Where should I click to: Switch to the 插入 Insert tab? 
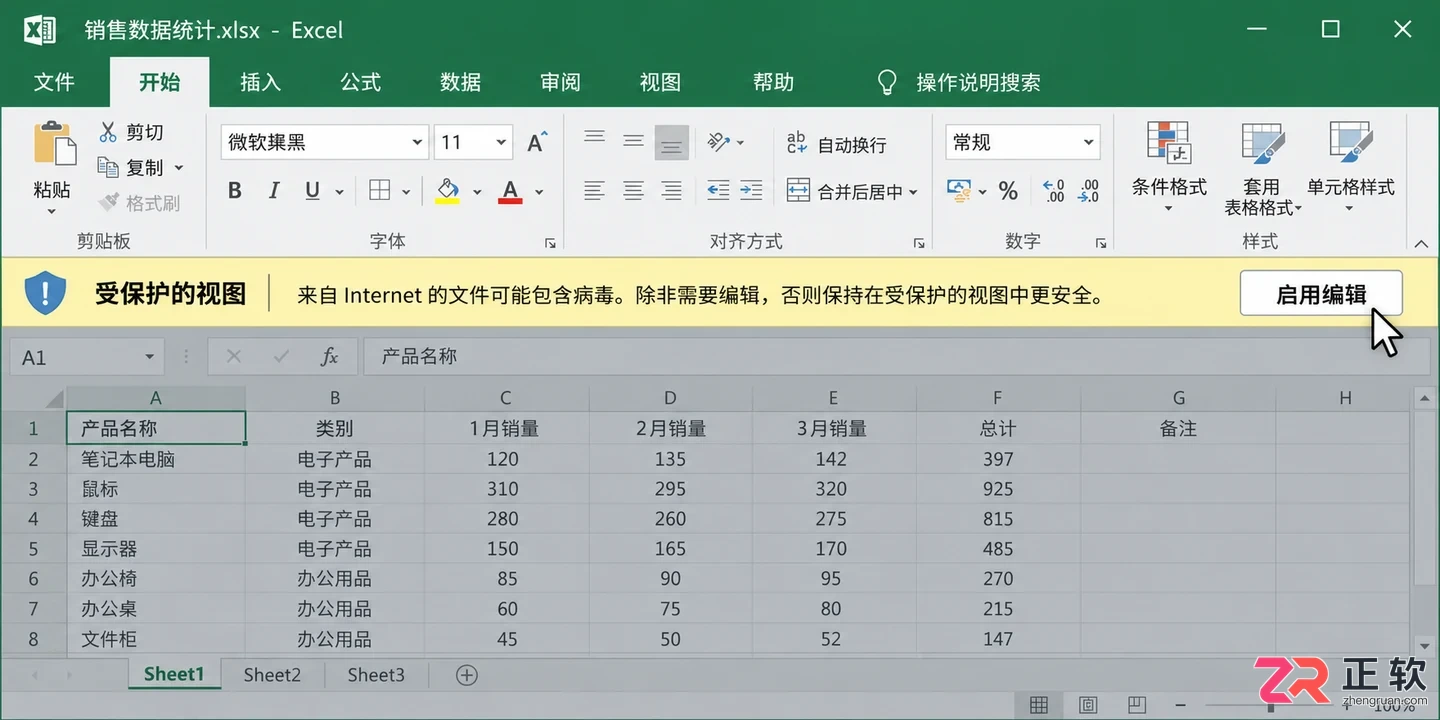click(x=261, y=82)
